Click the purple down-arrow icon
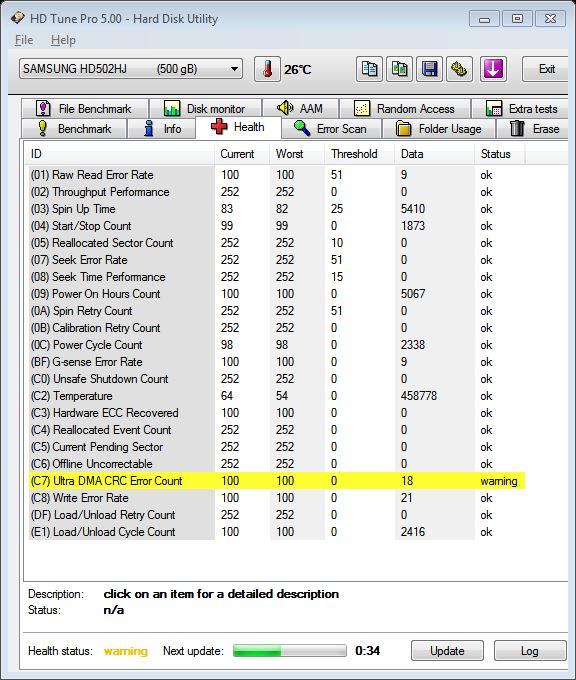Image resolution: width=576 pixels, height=680 pixels. [x=493, y=69]
